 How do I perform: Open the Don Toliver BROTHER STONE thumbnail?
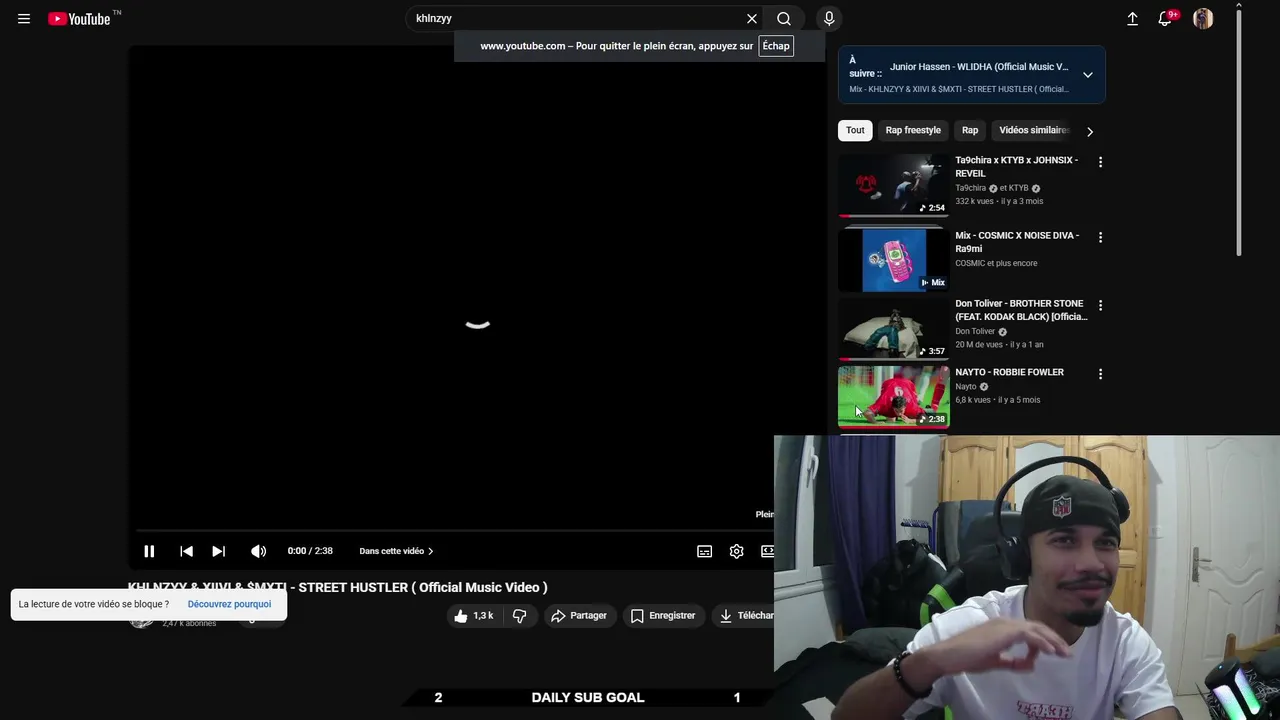893,327
